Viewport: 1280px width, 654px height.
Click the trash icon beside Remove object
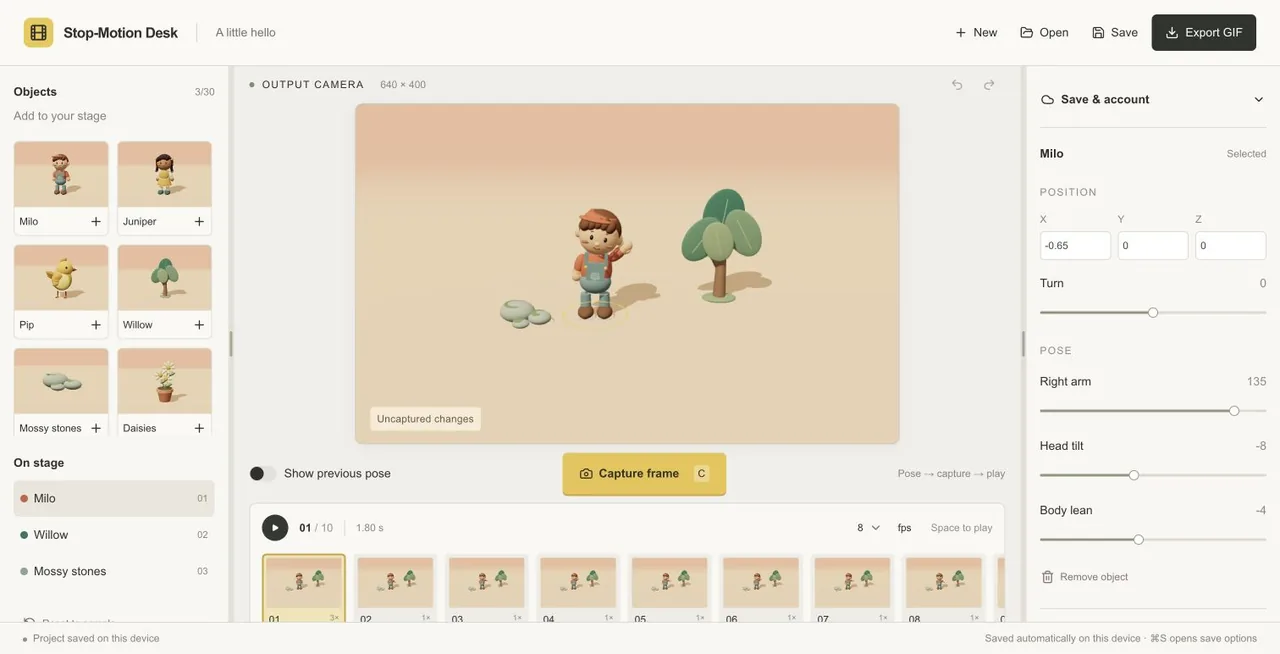pyautogui.click(x=1047, y=577)
